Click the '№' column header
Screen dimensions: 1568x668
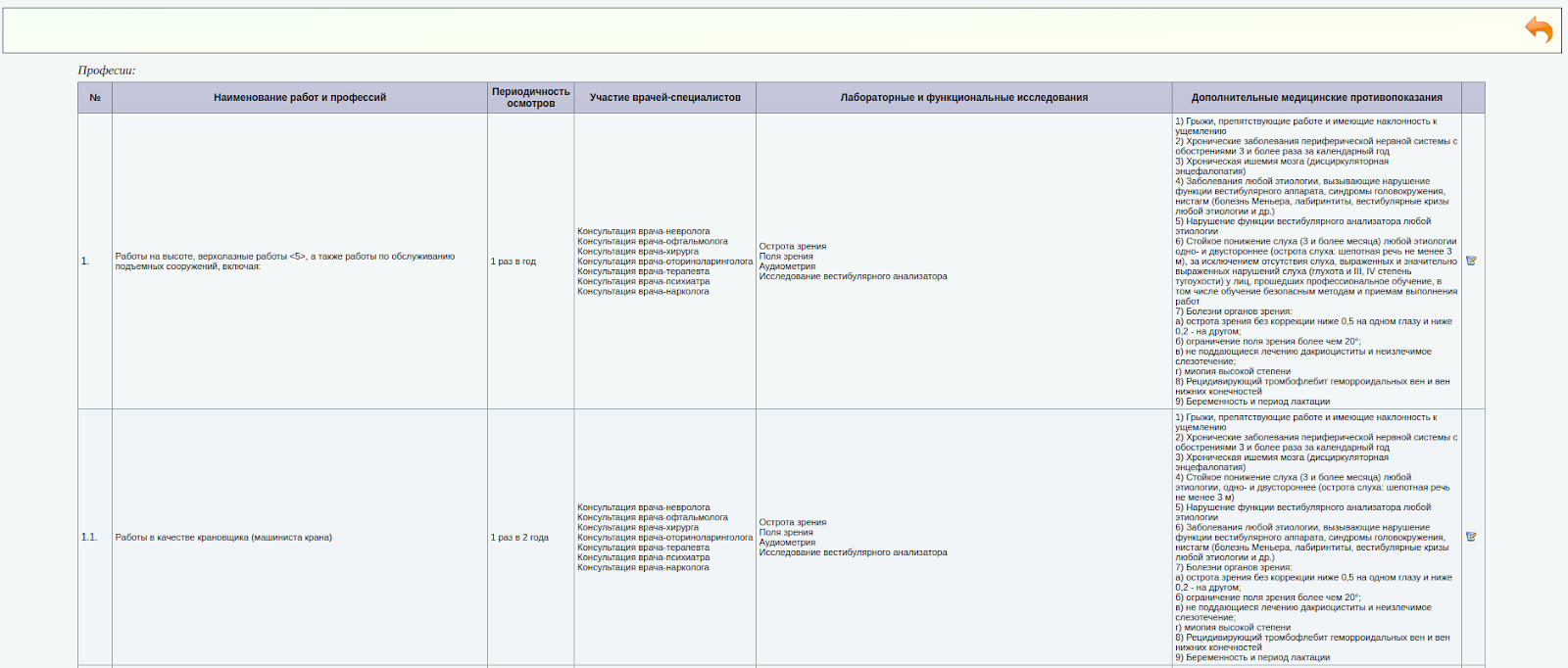coord(95,98)
